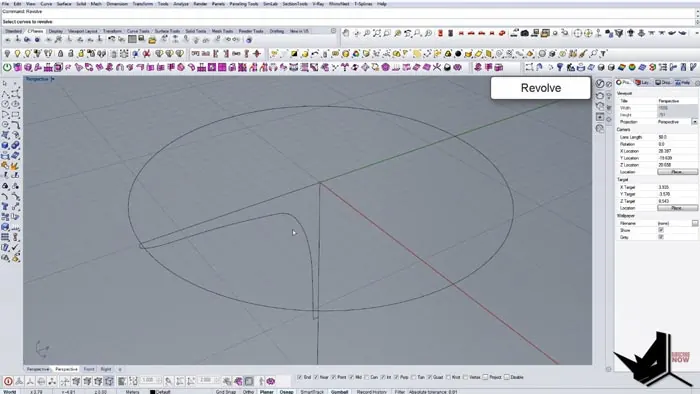Click the Place button for target location
Image resolution: width=700 pixels, height=394 pixels.
tap(677, 208)
